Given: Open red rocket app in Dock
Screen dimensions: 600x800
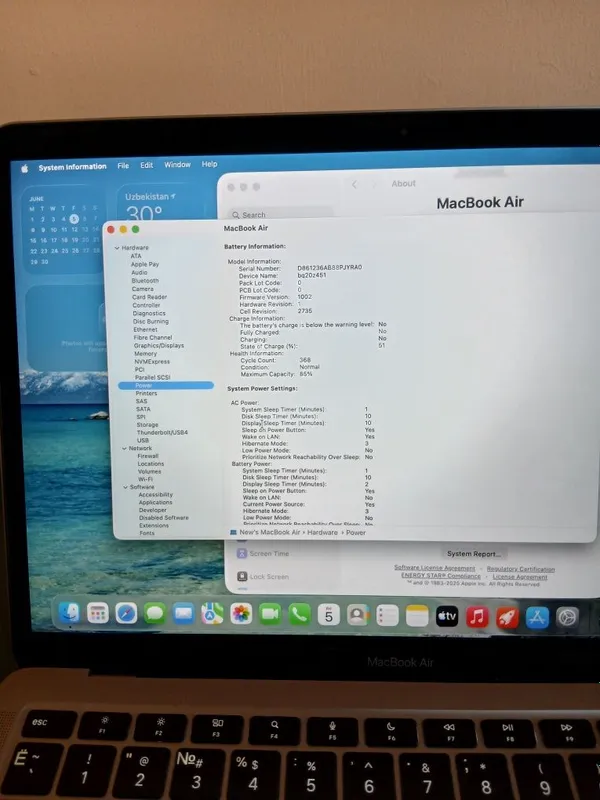Looking at the screenshot, I should click(507, 617).
